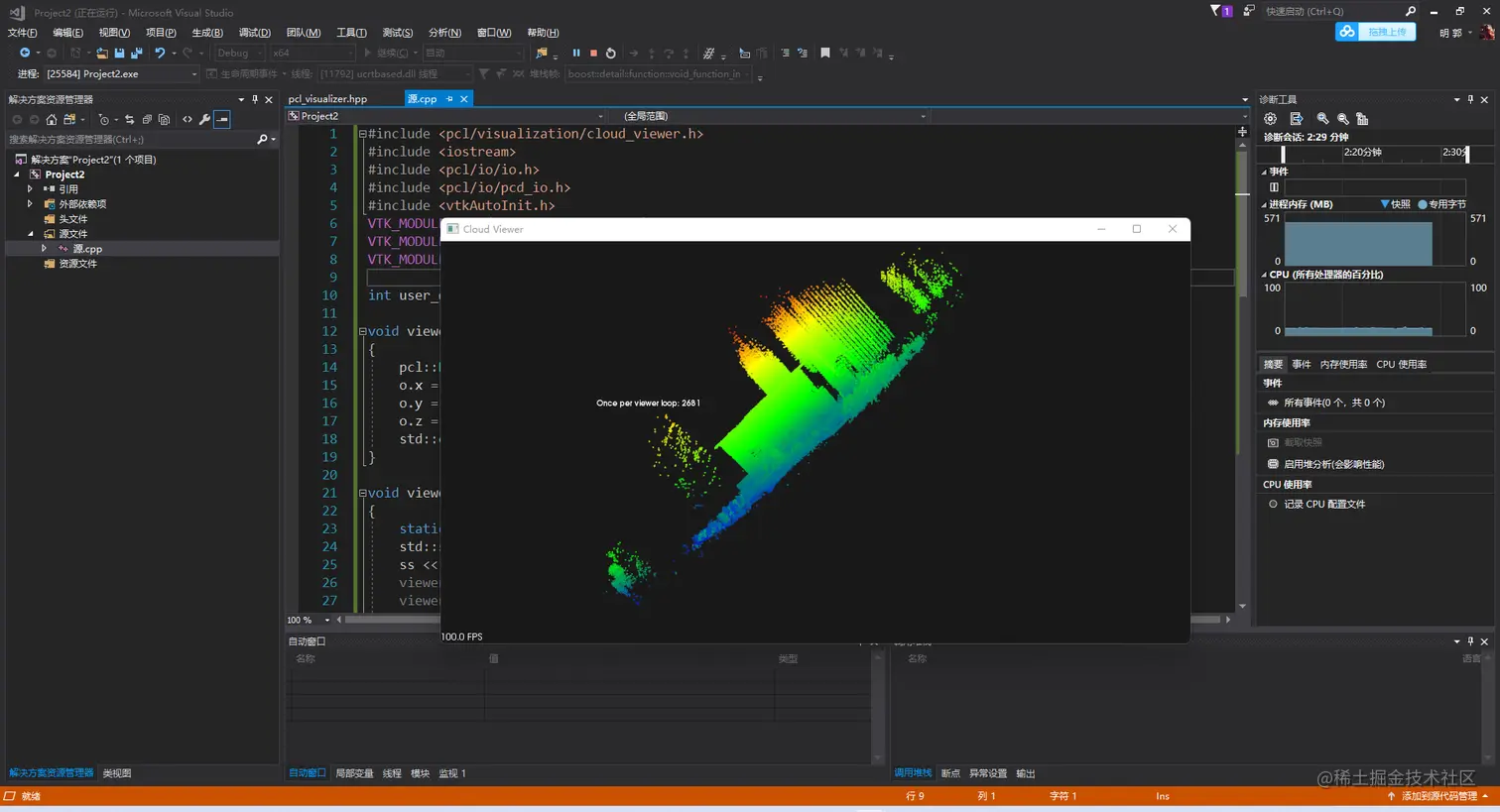Screen dimensions: 1500x812
Task: Zoom in on the diagnostic timeline
Action: pos(1322,119)
